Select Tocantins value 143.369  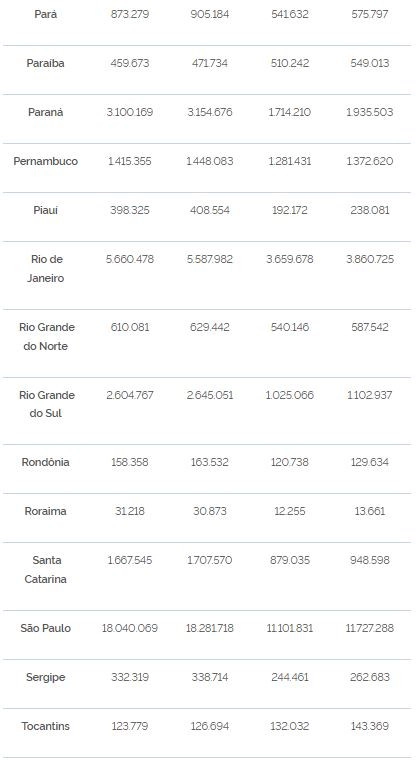coord(370,727)
